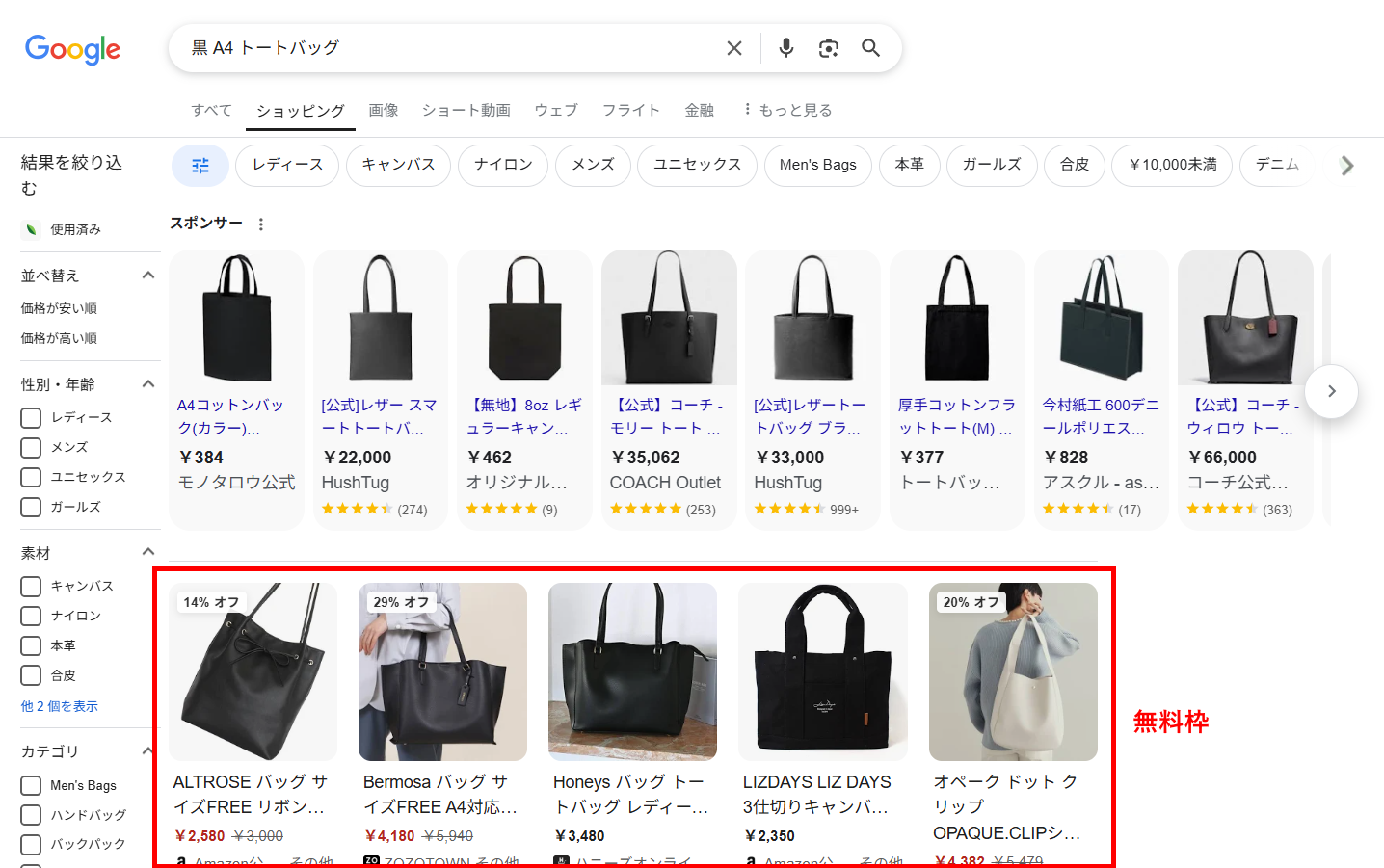Open A4コットンバッグ モノタロウ ad image
1384x868 pixels.
(237, 318)
